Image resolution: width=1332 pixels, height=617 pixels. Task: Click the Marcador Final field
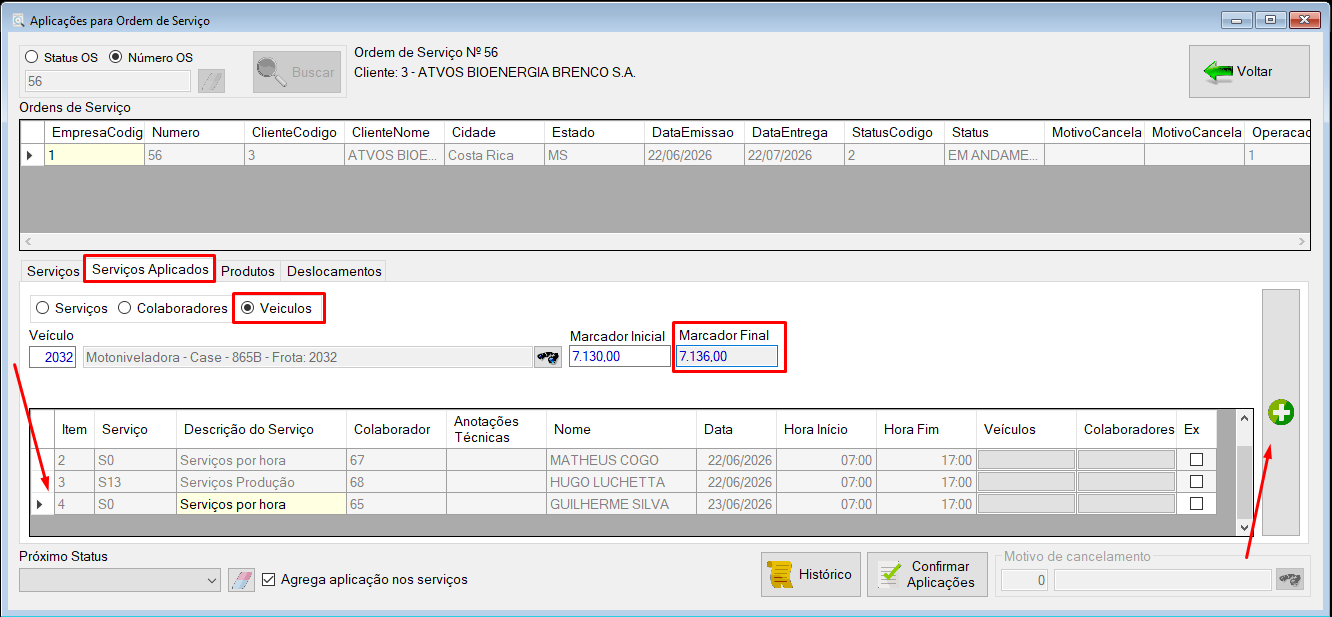[727, 356]
